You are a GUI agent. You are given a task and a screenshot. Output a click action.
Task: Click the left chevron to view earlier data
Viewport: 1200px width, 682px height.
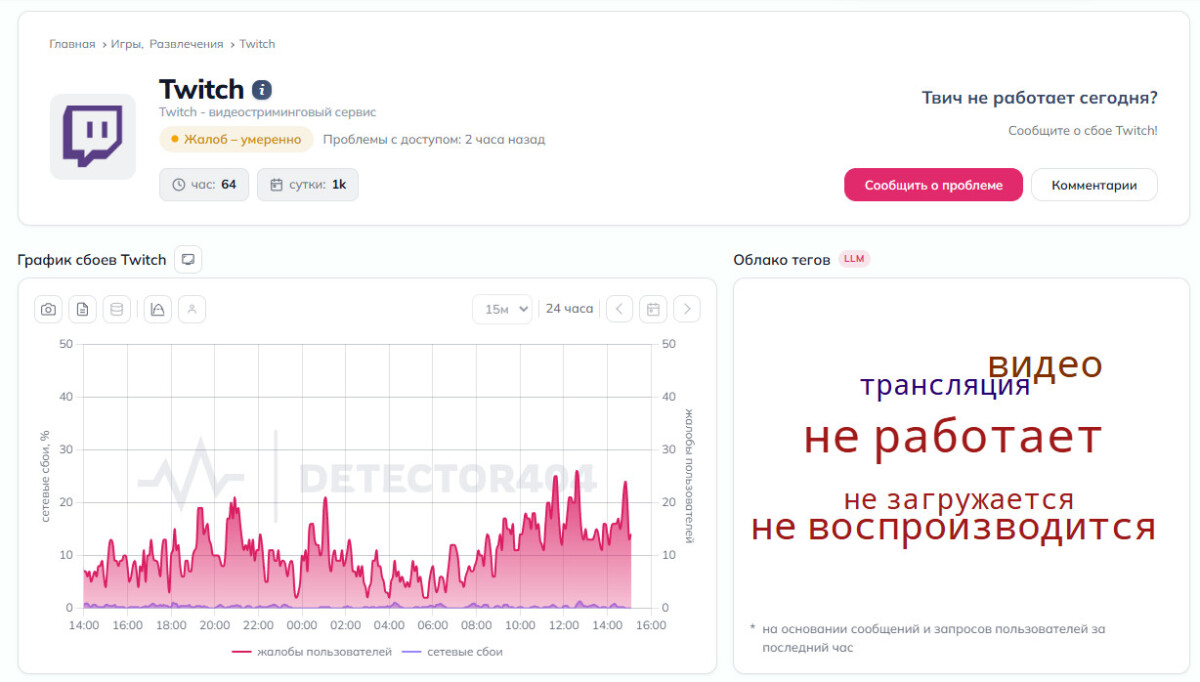pos(619,309)
